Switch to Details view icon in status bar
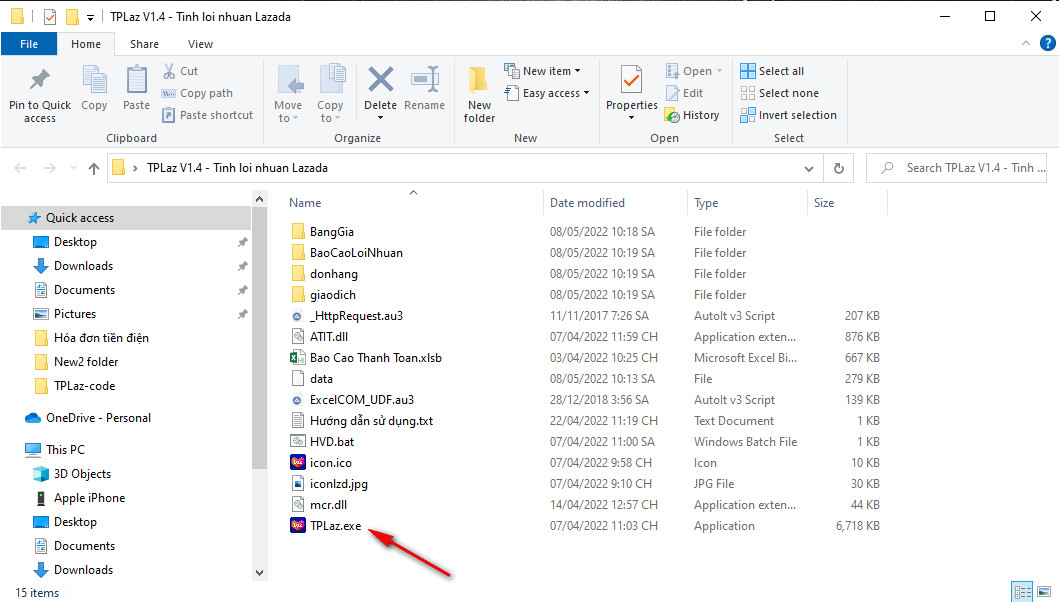 pyautogui.click(x=1023, y=592)
